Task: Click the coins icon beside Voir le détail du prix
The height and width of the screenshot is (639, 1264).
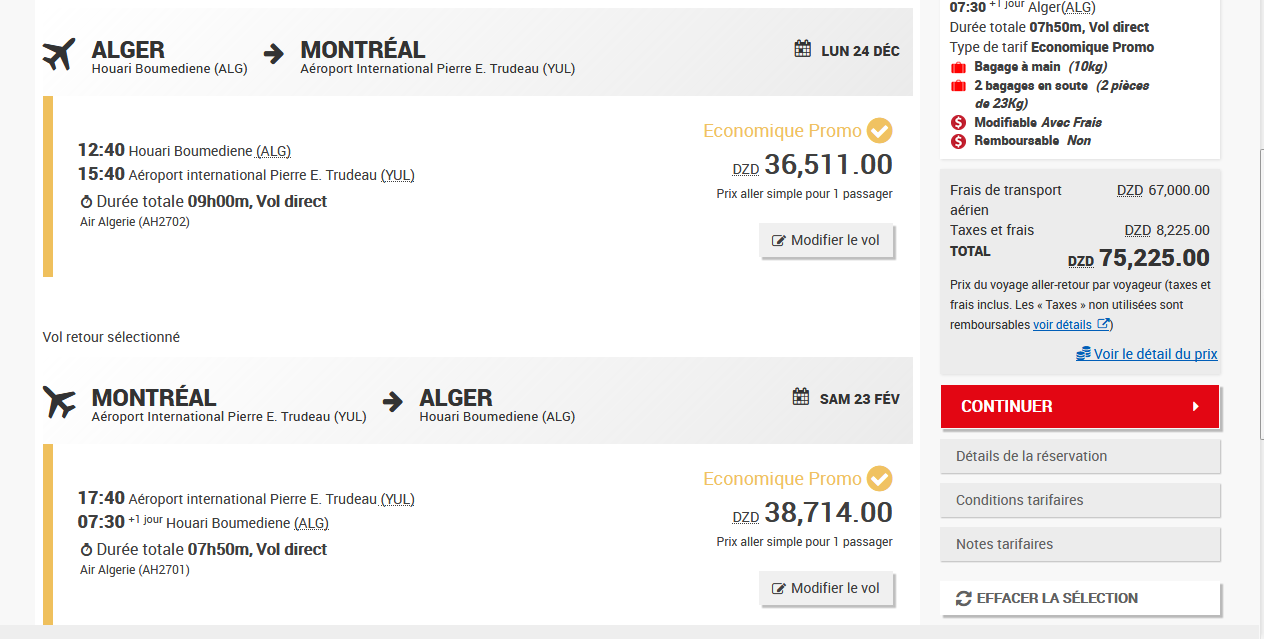Action: pos(1084,354)
